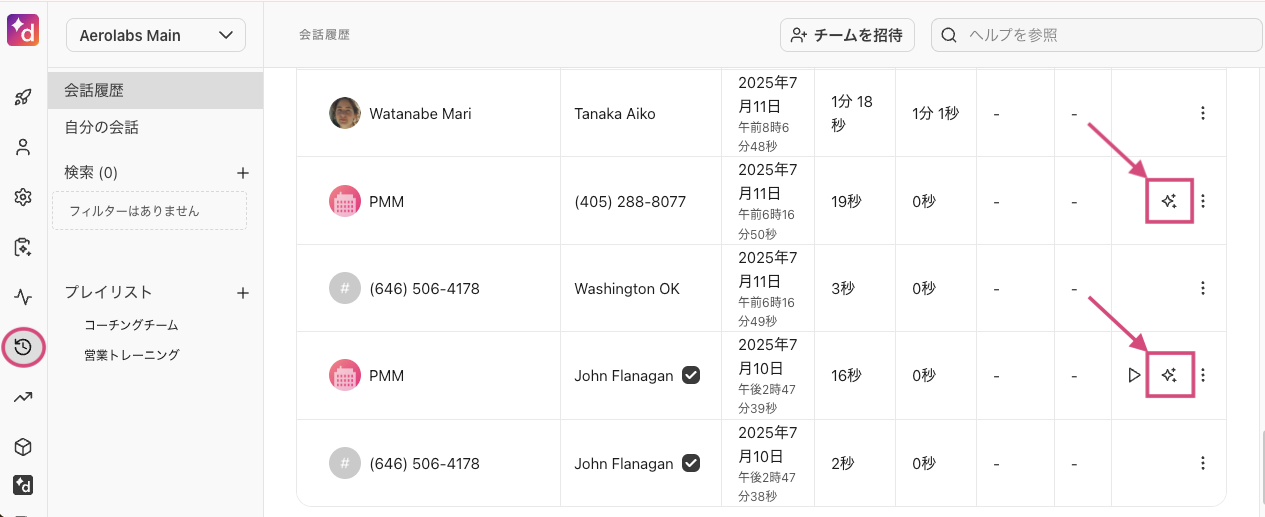Open the person profile icon in sidebar
1265x517 pixels.
[x=23, y=147]
